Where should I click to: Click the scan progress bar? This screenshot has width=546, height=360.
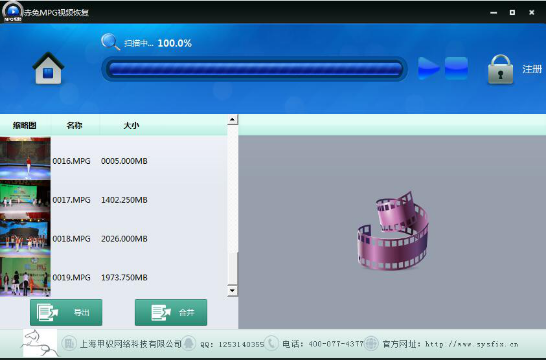click(254, 69)
